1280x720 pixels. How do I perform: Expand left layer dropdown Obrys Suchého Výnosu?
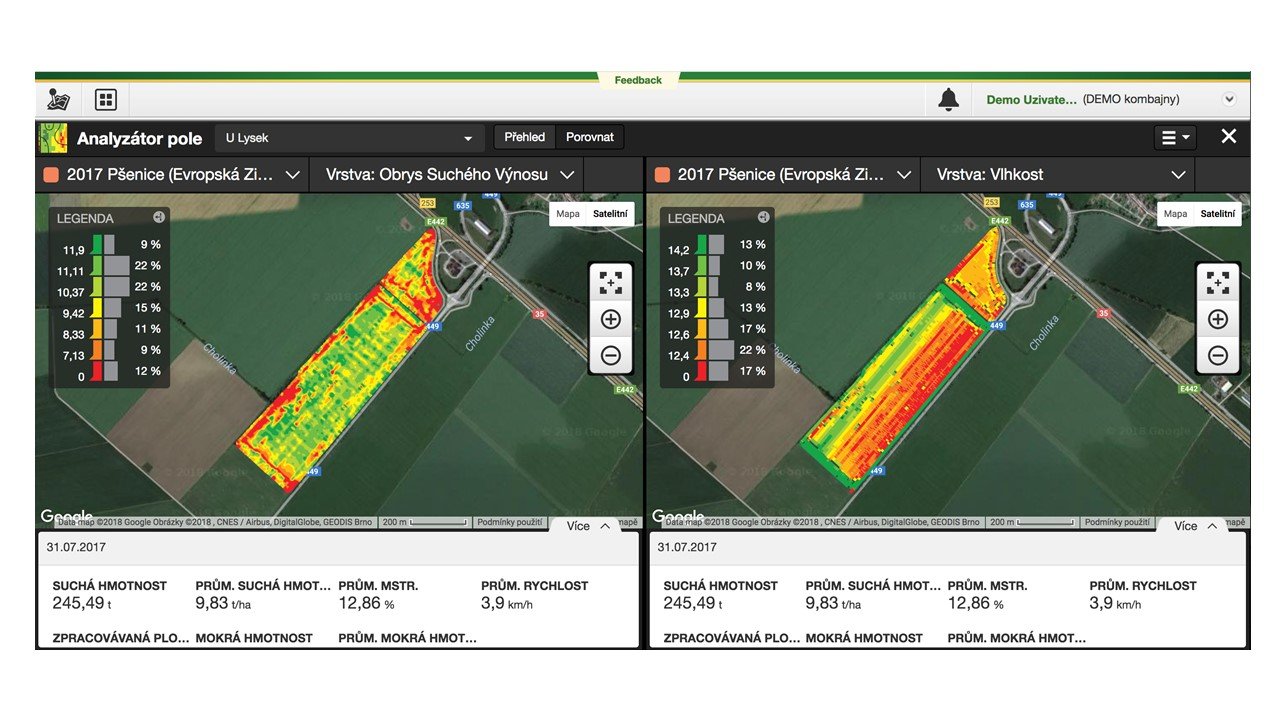[450, 175]
